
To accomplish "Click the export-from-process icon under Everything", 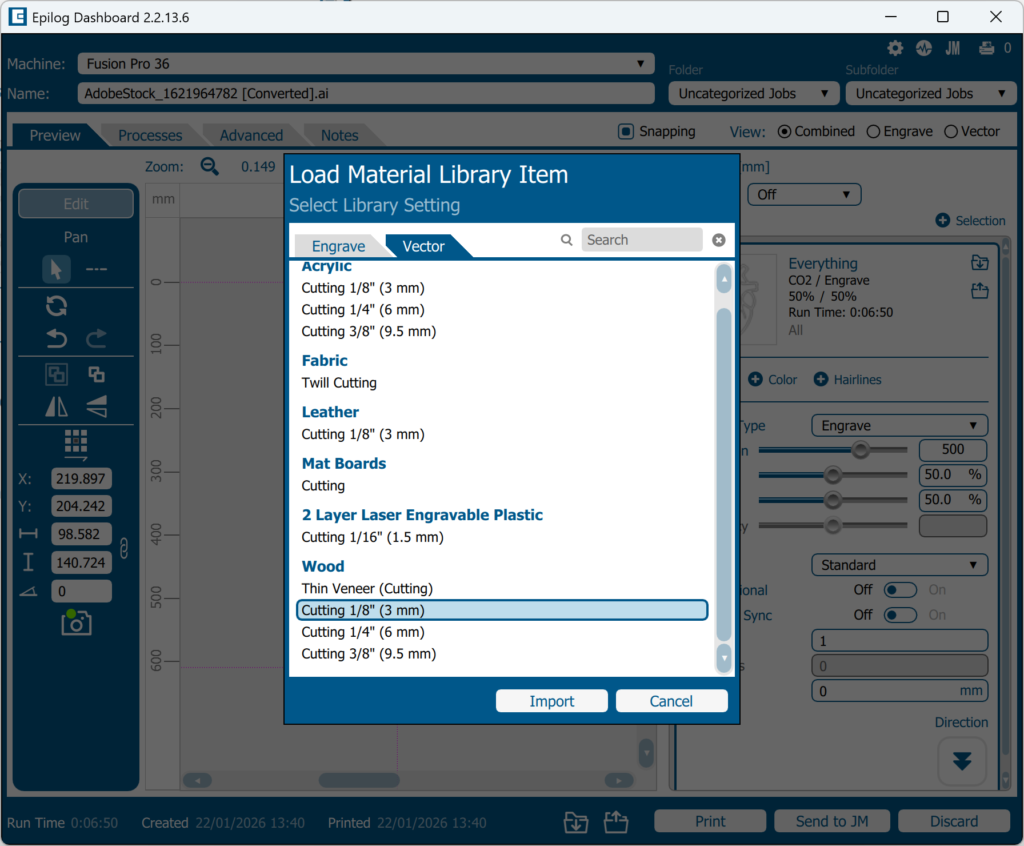I will [x=980, y=291].
